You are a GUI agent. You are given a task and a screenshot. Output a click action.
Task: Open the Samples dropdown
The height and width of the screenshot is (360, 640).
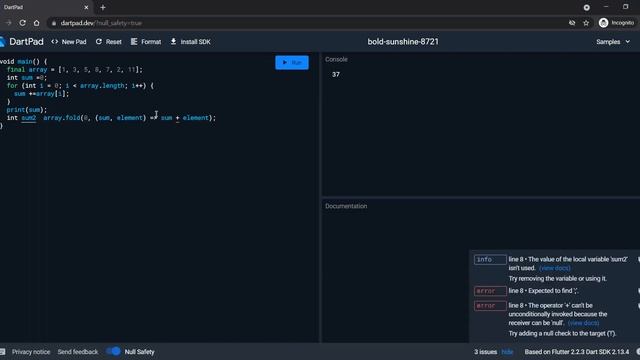(613, 42)
